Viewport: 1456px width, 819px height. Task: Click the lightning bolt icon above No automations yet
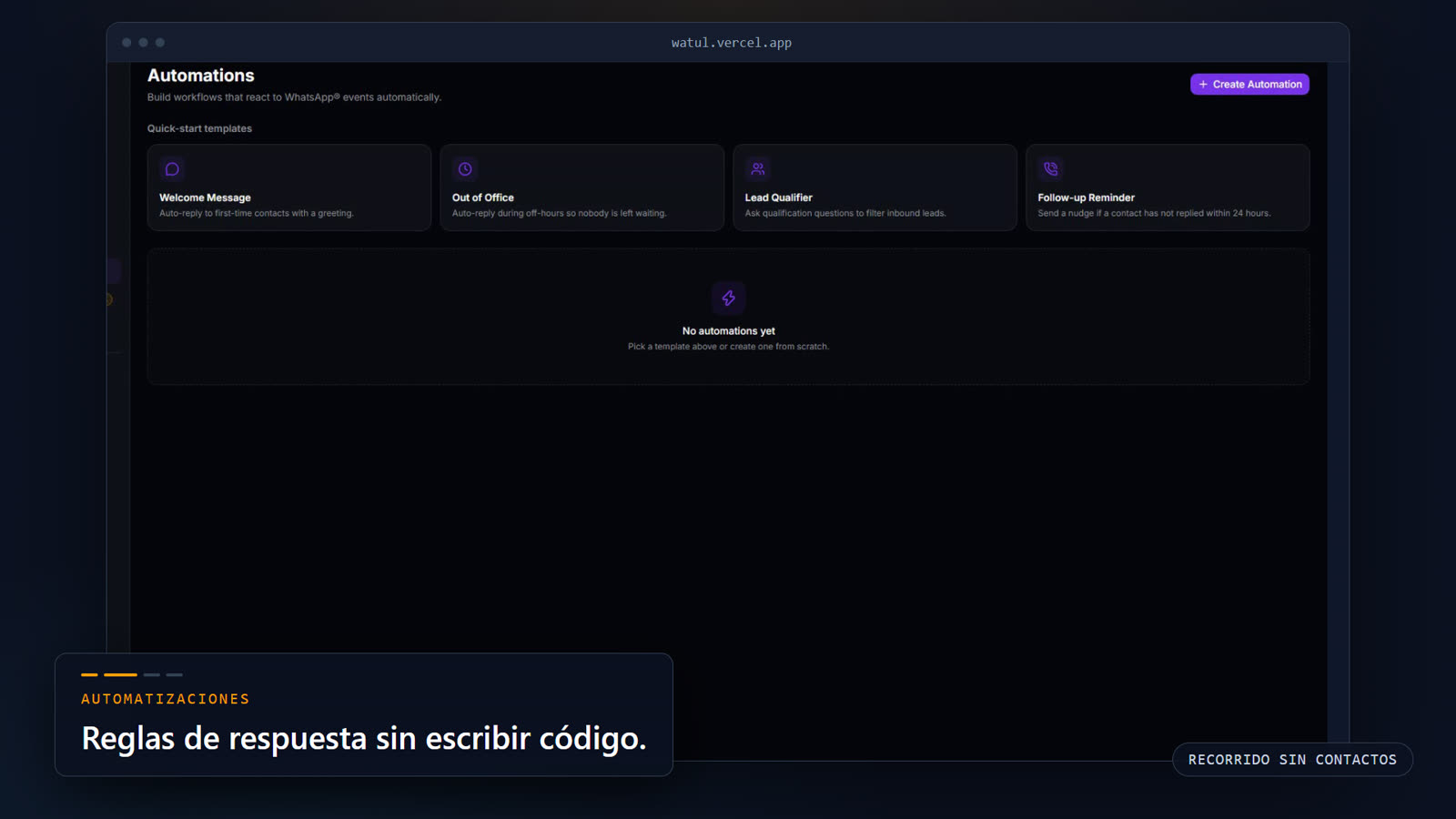729,298
